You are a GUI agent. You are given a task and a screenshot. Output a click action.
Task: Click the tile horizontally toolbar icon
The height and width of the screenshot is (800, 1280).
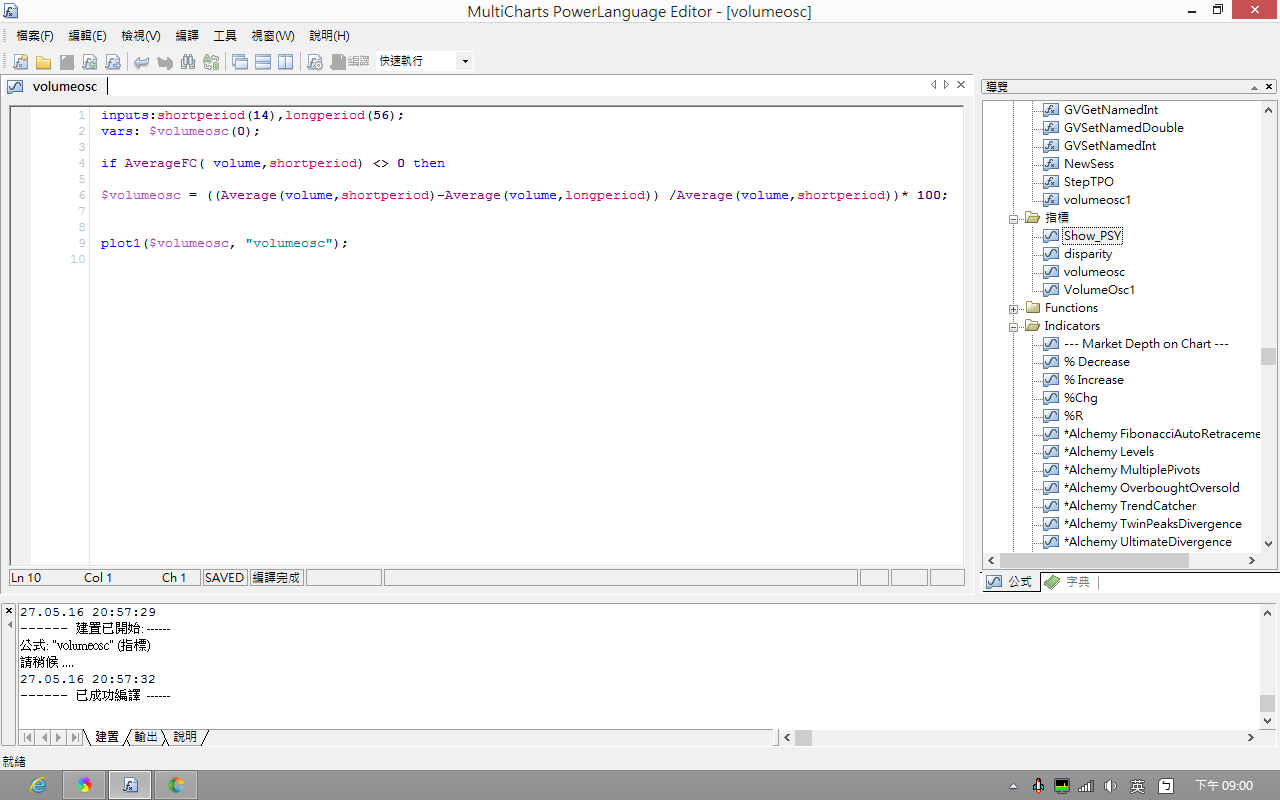tap(263, 62)
